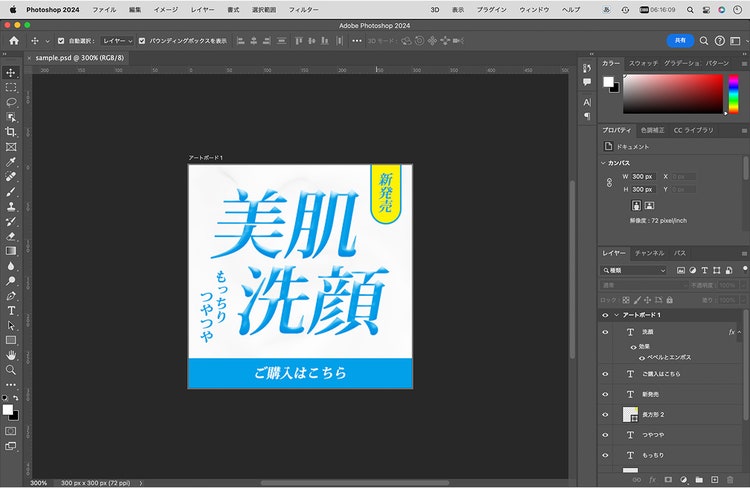Switch to the CC ライブラリ tab
750x488 pixels.
click(694, 130)
